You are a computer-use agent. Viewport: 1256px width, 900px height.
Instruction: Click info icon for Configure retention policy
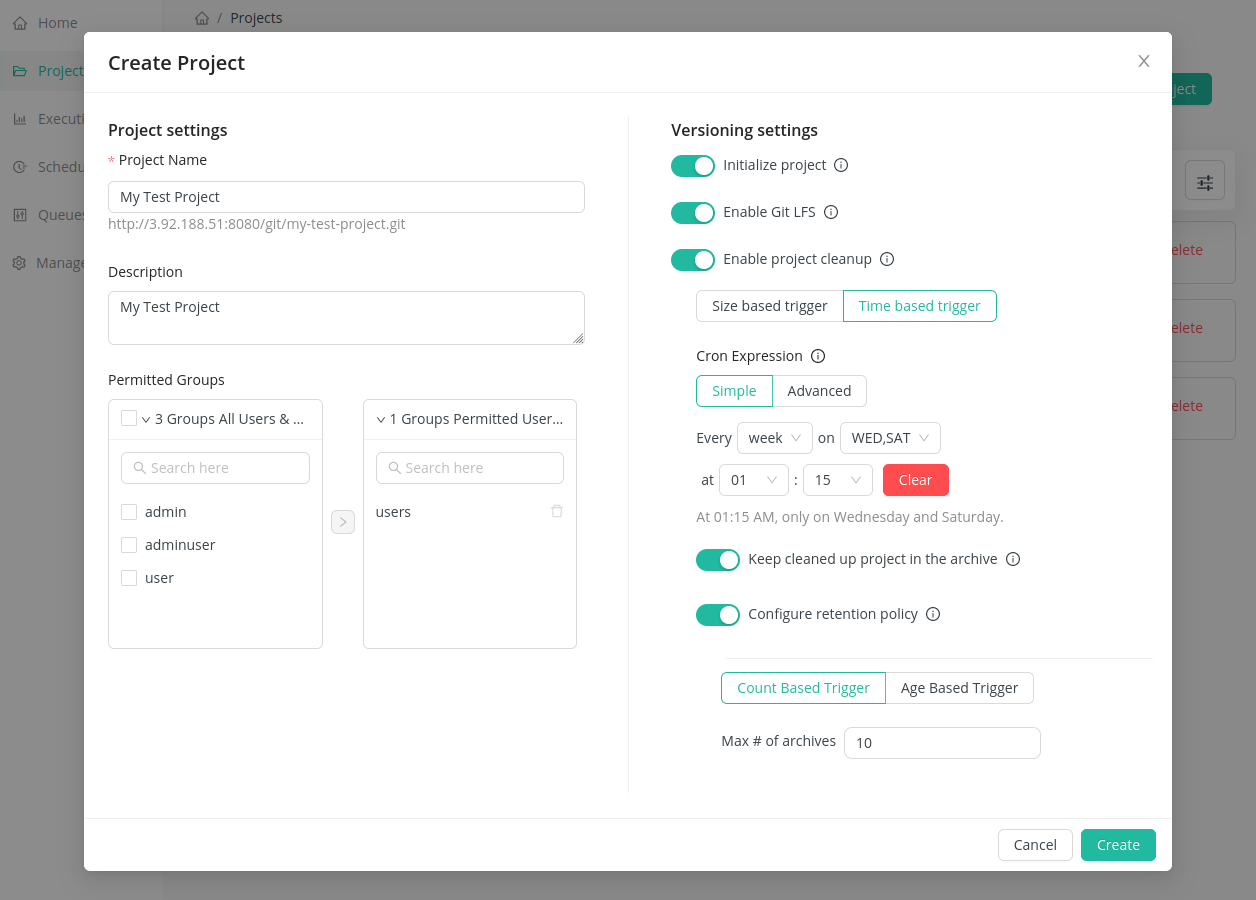932,614
